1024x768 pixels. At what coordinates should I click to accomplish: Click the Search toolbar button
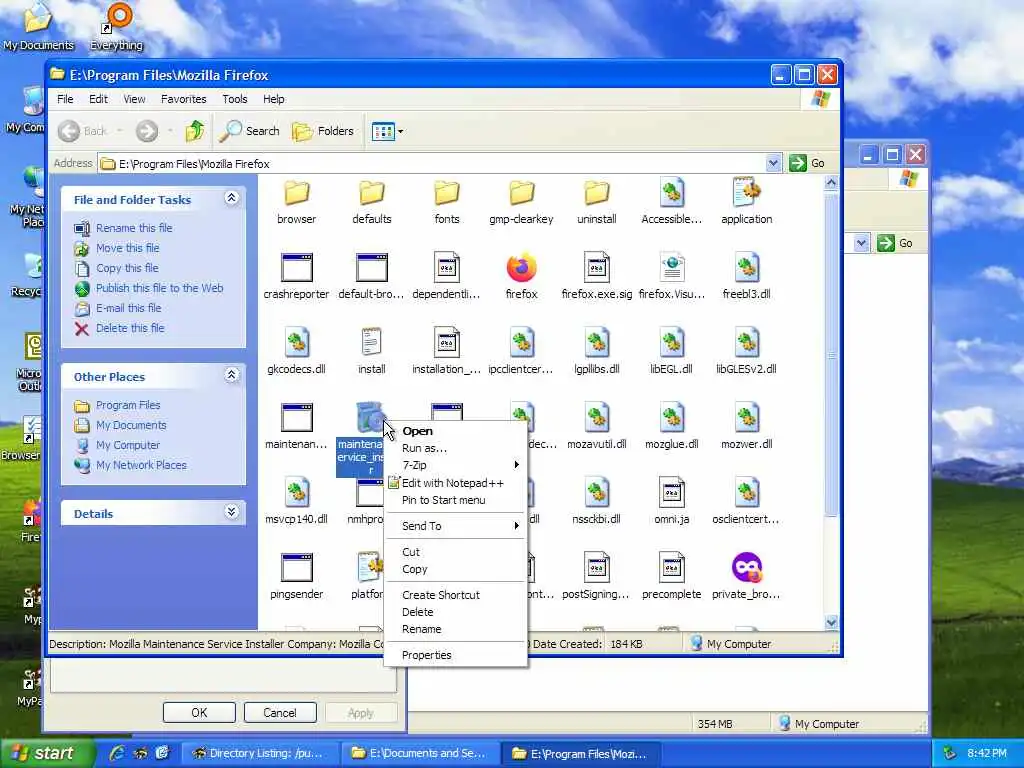tap(249, 131)
